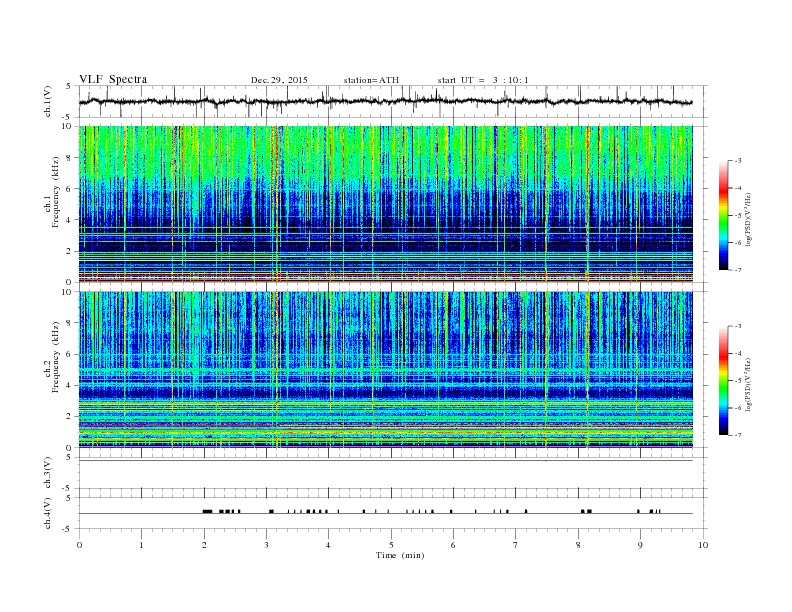Viewport: 792px width, 612px height.
Task: Click the ch.2 spectrogram color scale bar
Action: pyautogui.click(x=724, y=381)
